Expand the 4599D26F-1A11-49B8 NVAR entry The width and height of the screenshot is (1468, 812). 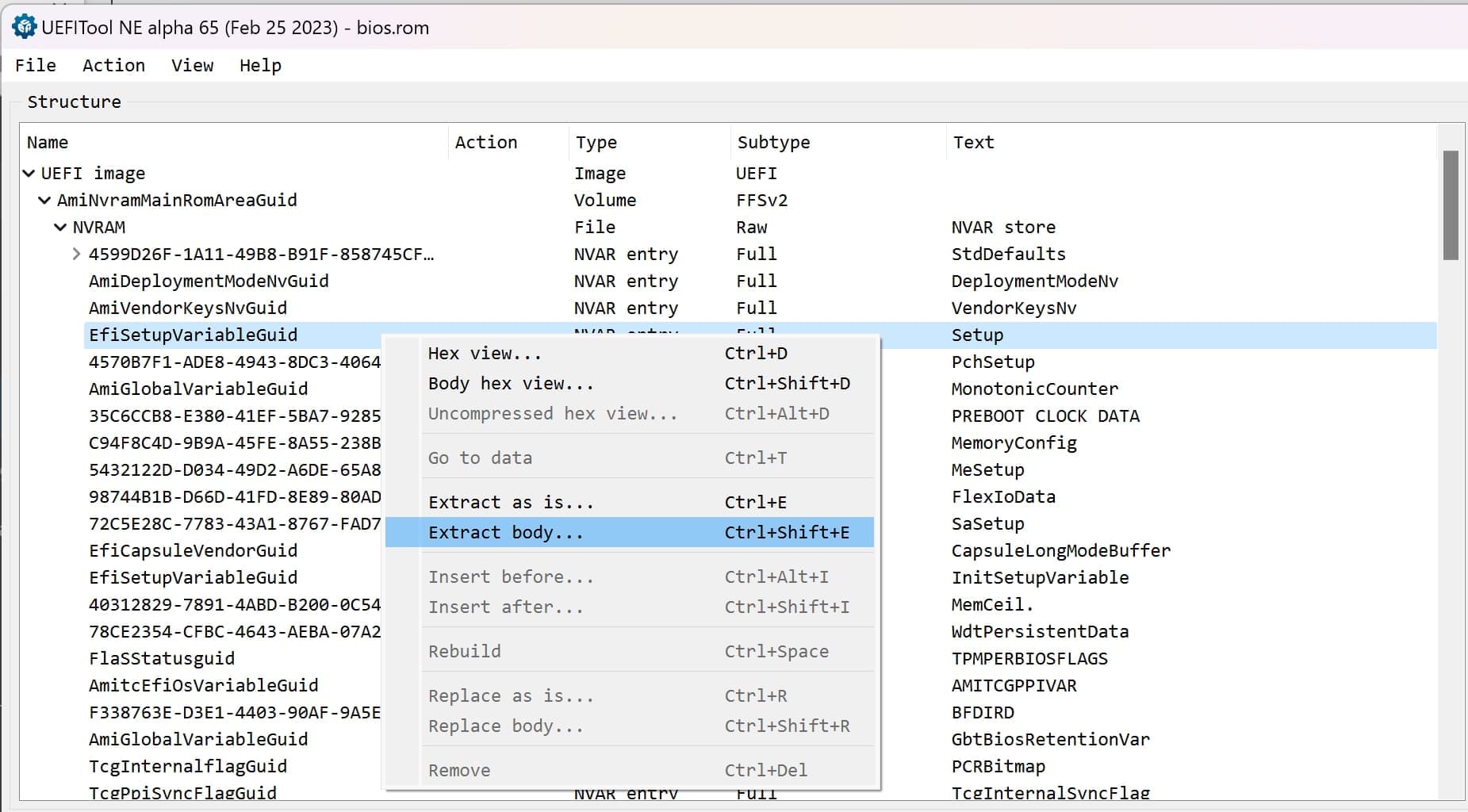click(76, 254)
